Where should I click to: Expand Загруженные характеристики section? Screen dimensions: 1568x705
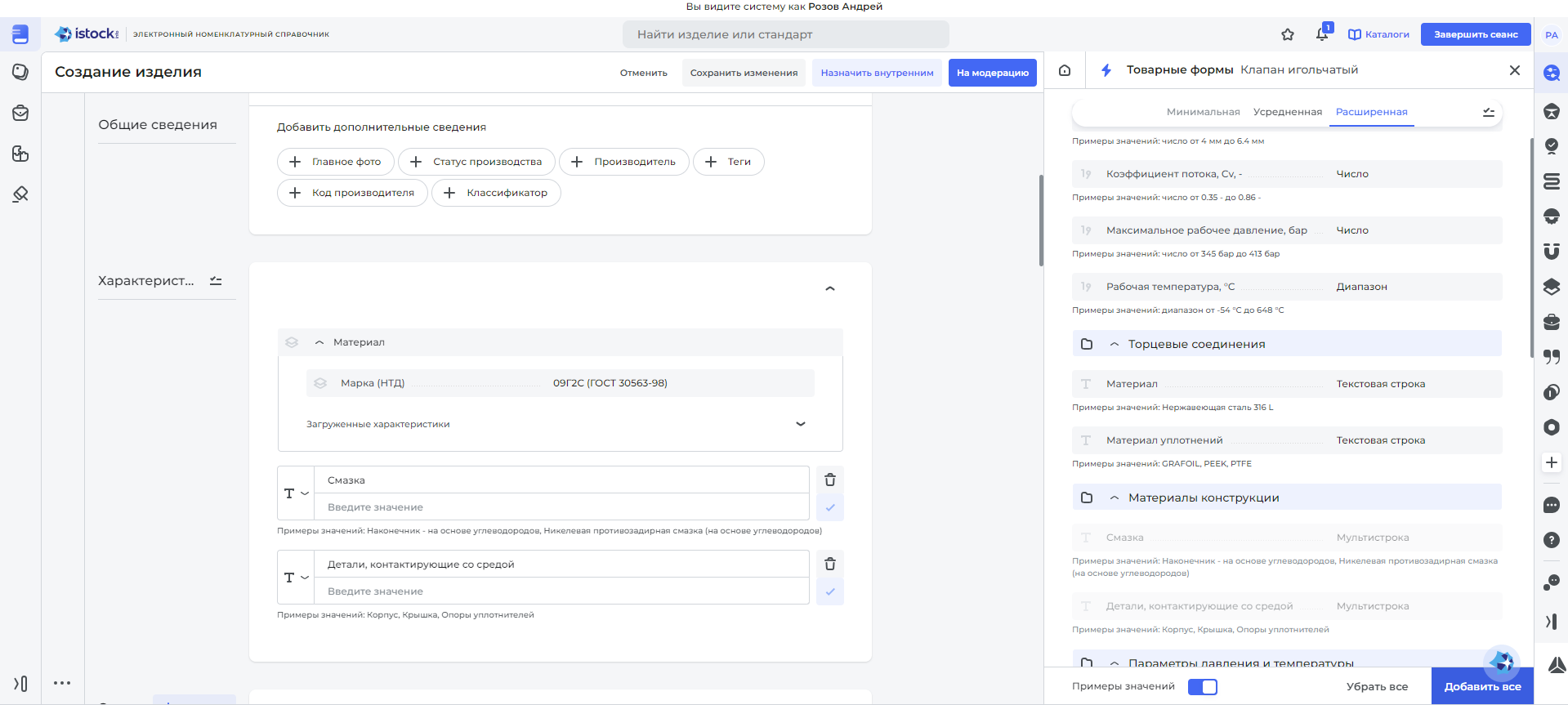[801, 424]
